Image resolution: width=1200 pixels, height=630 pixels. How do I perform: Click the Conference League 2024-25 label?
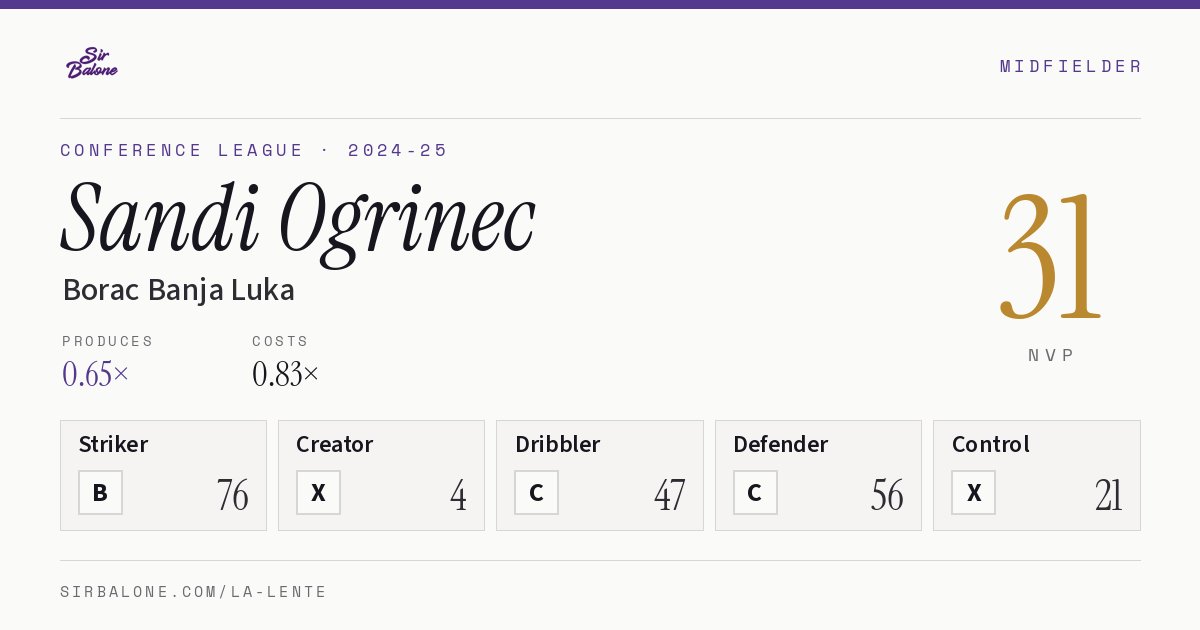254,150
